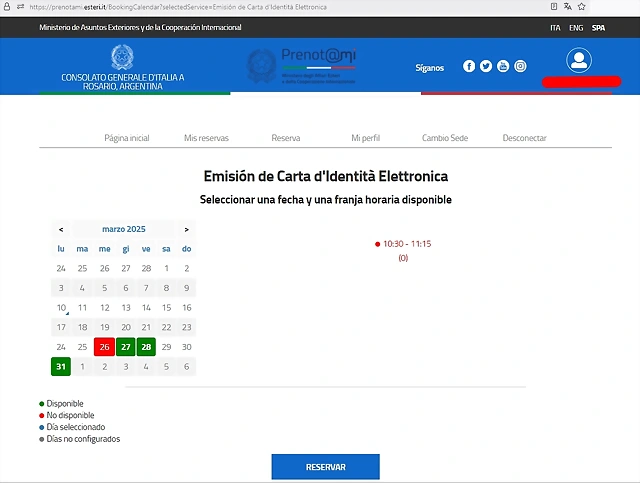Go to next month in calendar
640x483 pixels.
click(x=187, y=229)
